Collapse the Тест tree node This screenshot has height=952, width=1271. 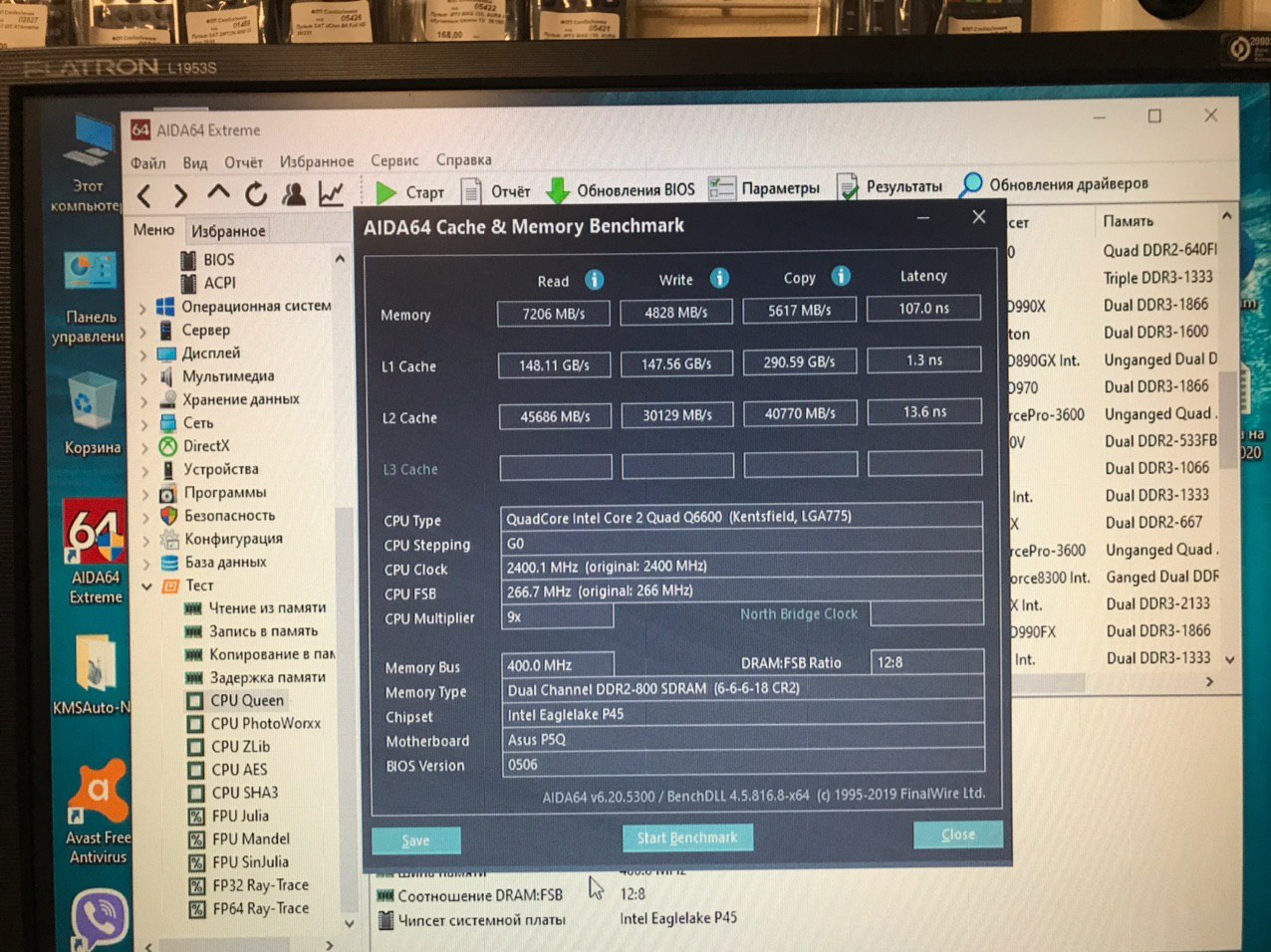[146, 587]
